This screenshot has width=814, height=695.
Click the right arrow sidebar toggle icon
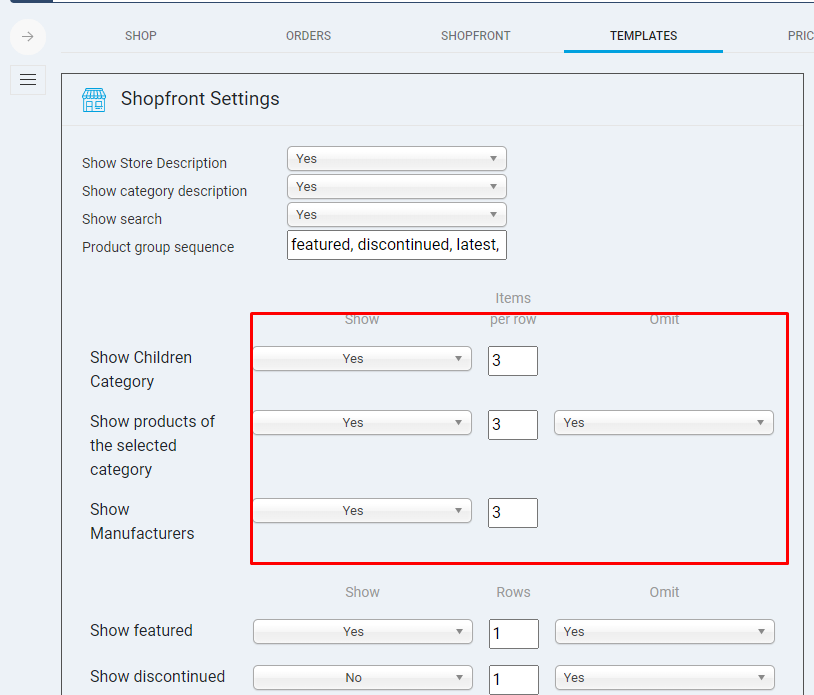(28, 37)
